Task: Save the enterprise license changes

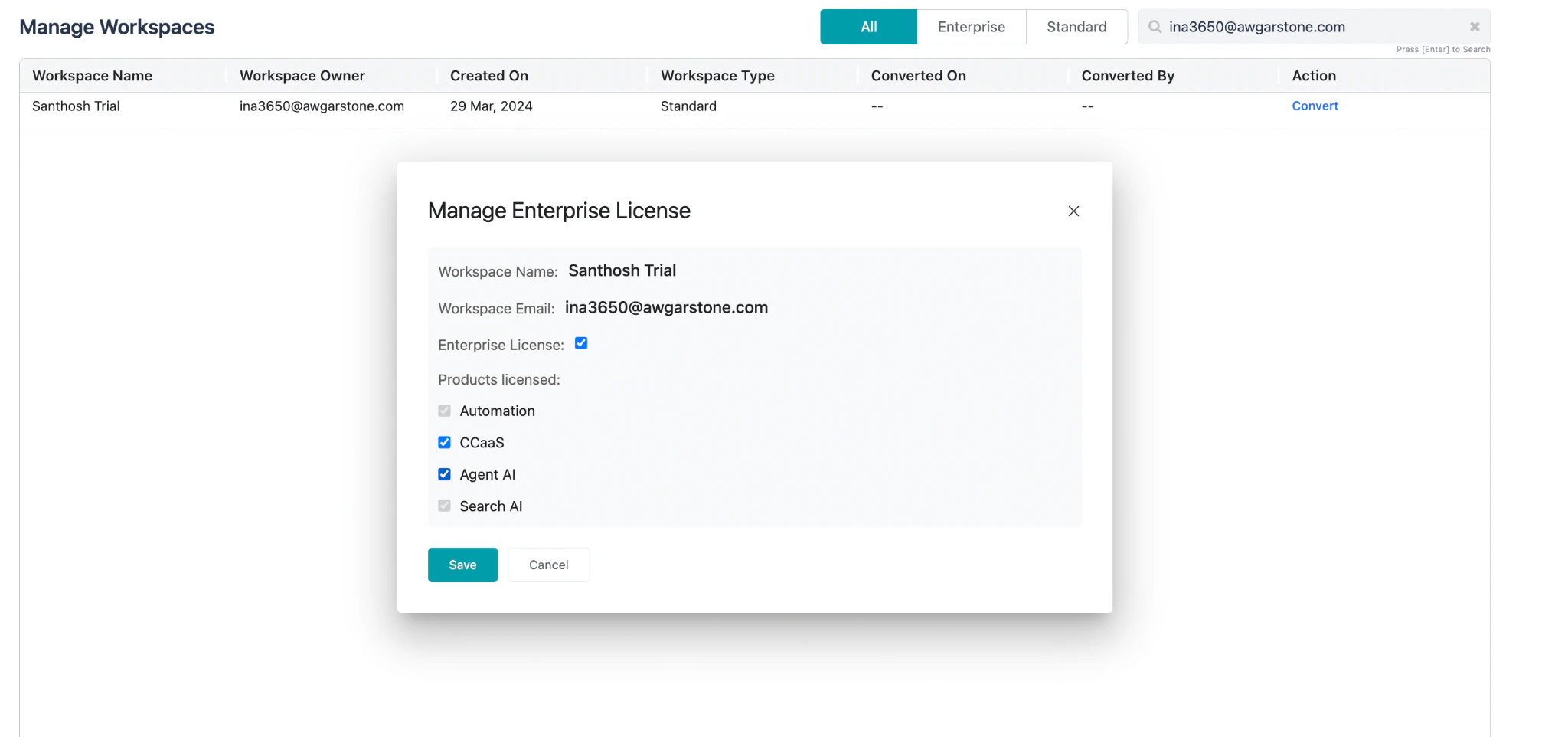Action: tap(462, 565)
